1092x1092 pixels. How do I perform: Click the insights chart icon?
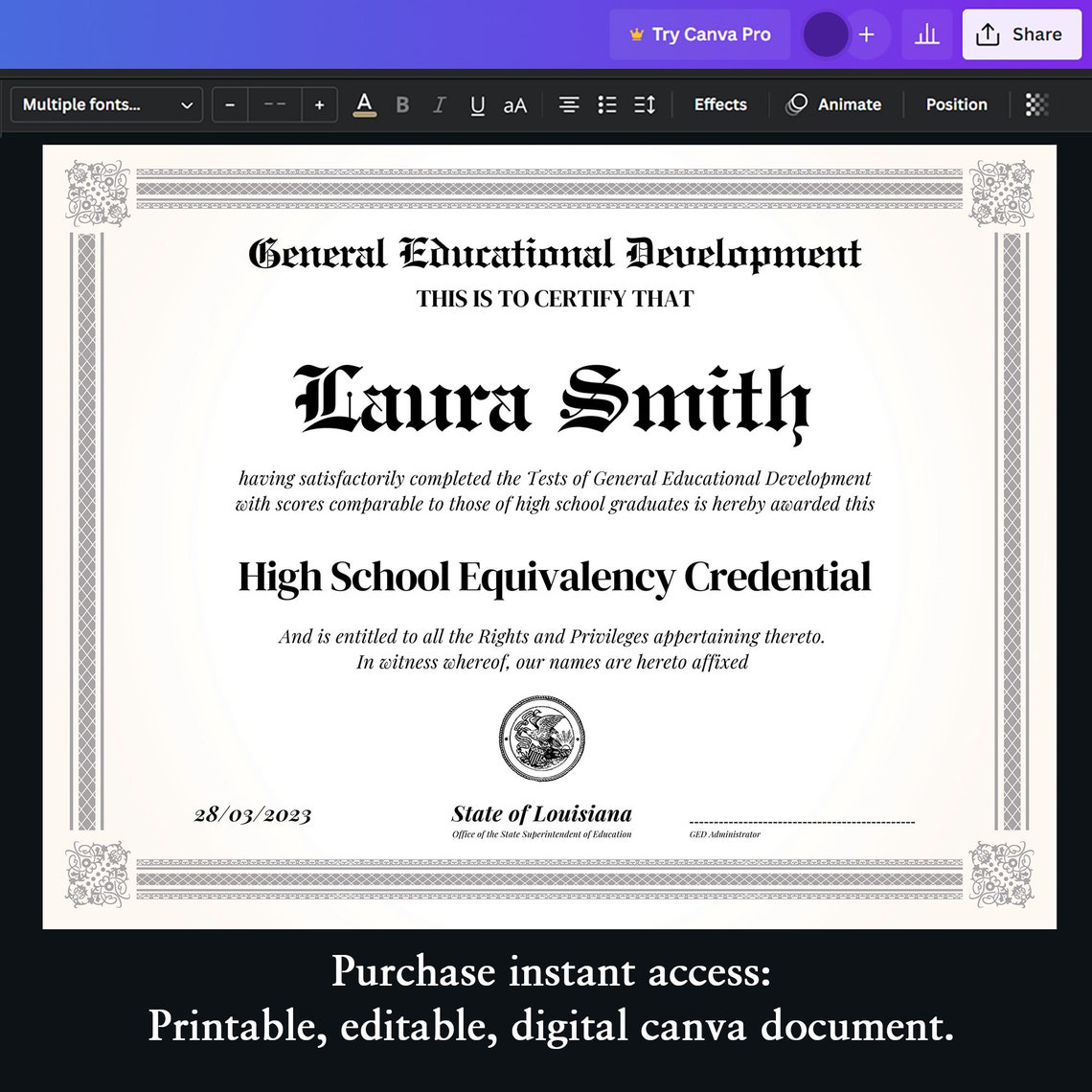pyautogui.click(x=926, y=34)
